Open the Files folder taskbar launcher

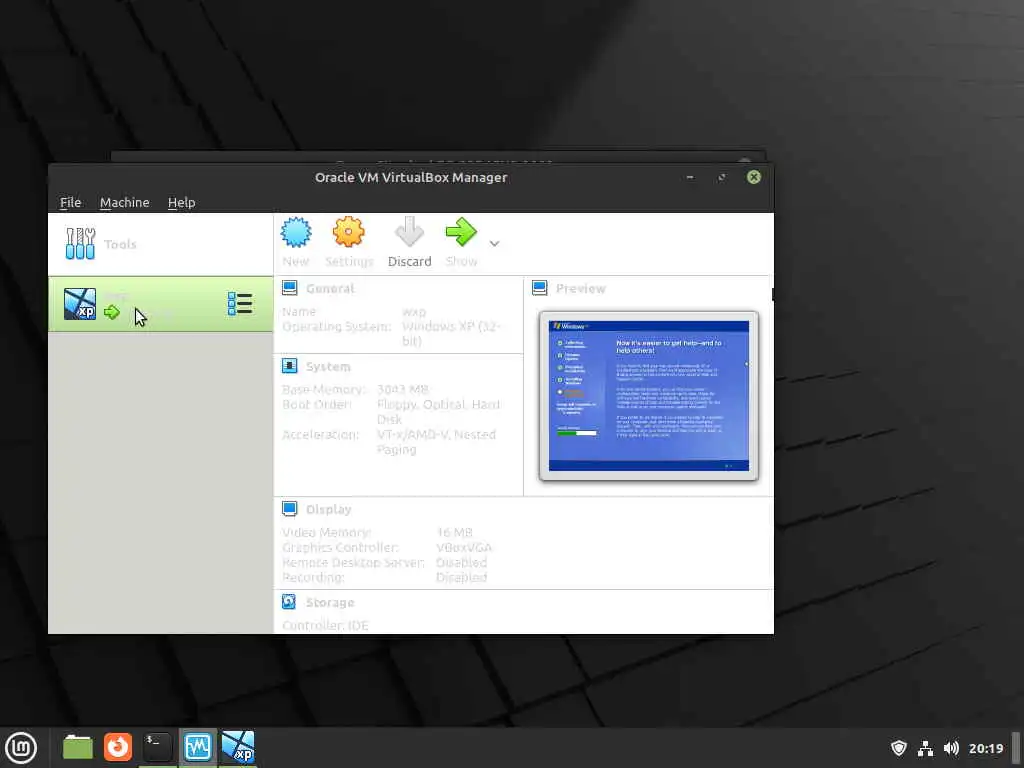click(78, 747)
